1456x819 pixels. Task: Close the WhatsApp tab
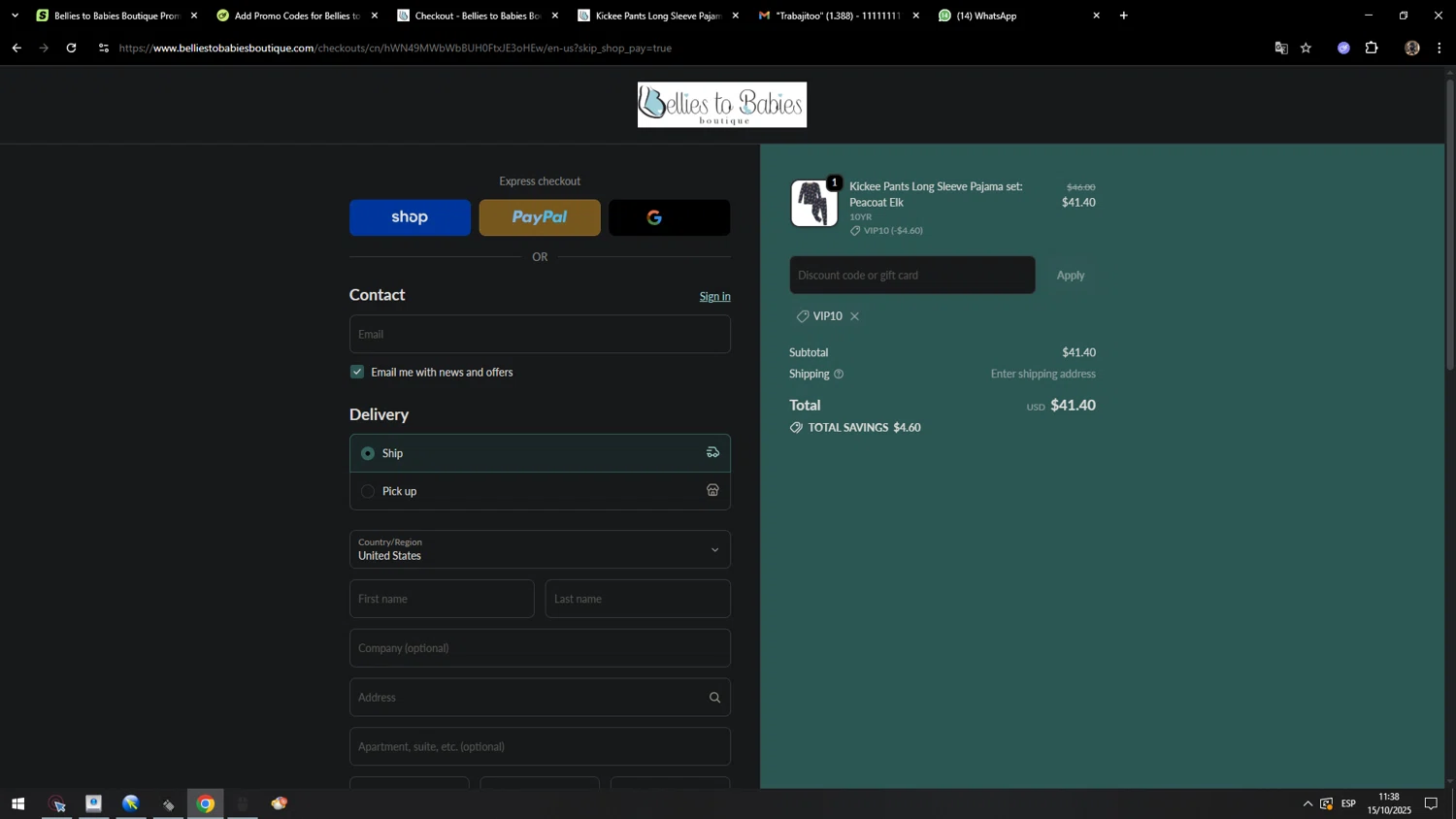pos(1097,16)
